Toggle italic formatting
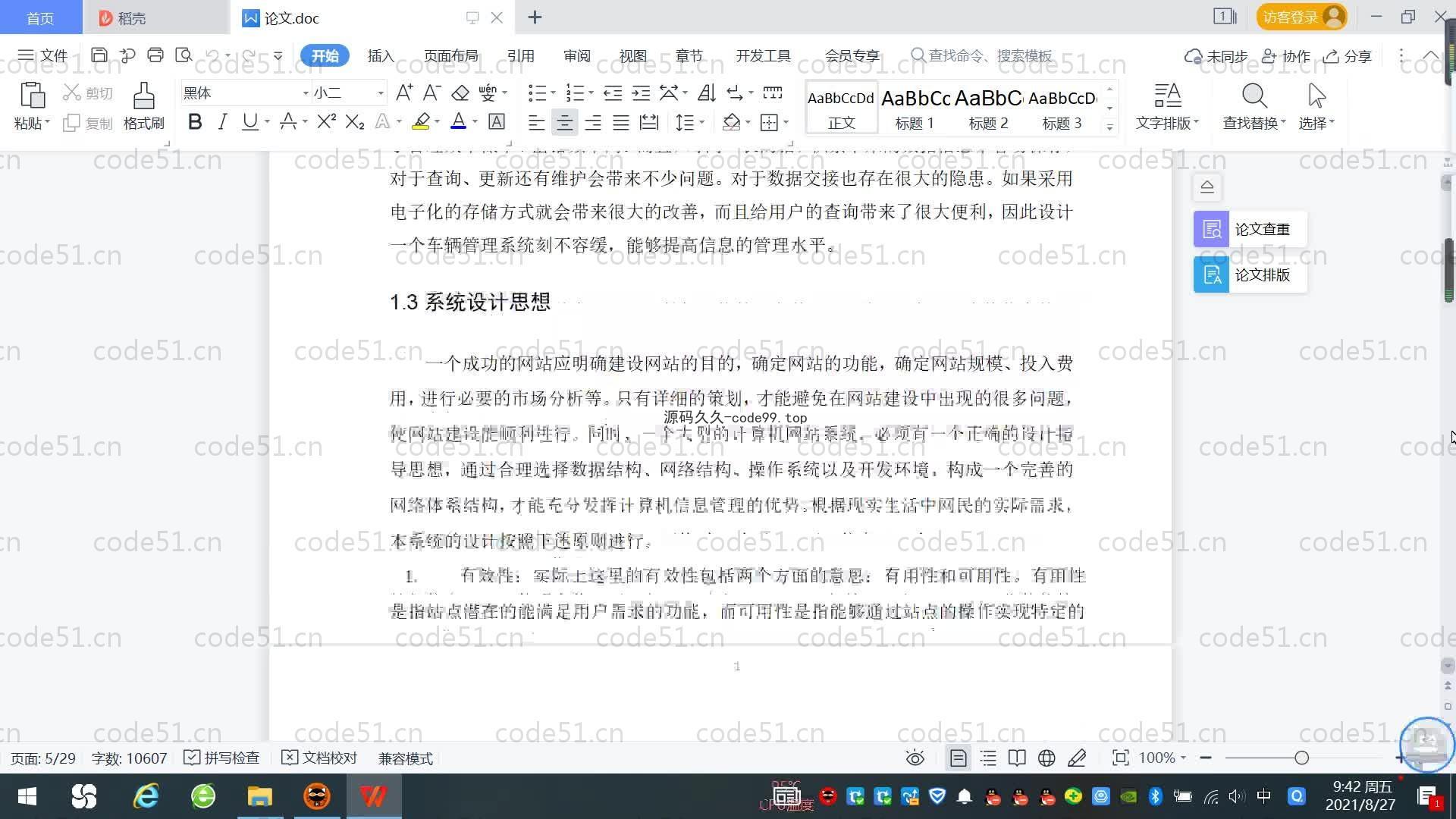 tap(222, 122)
